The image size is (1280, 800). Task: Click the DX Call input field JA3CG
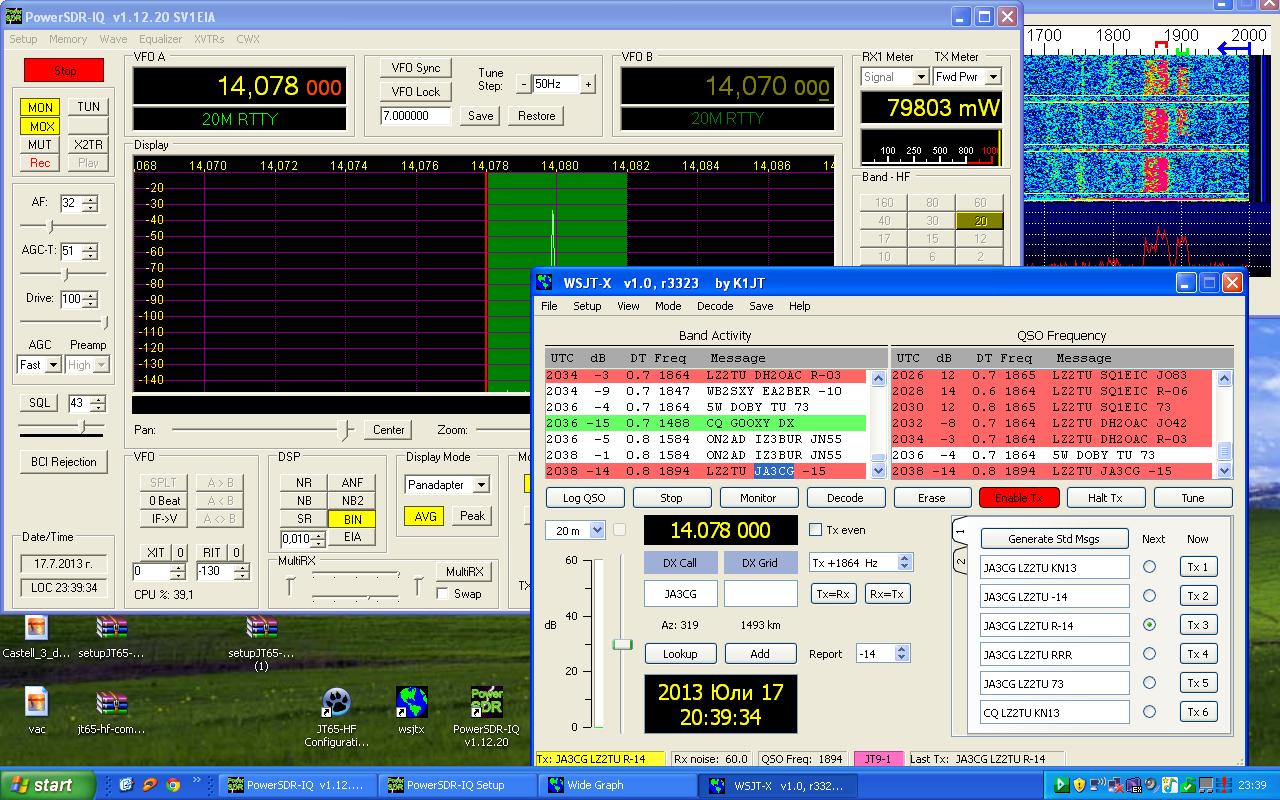[680, 593]
